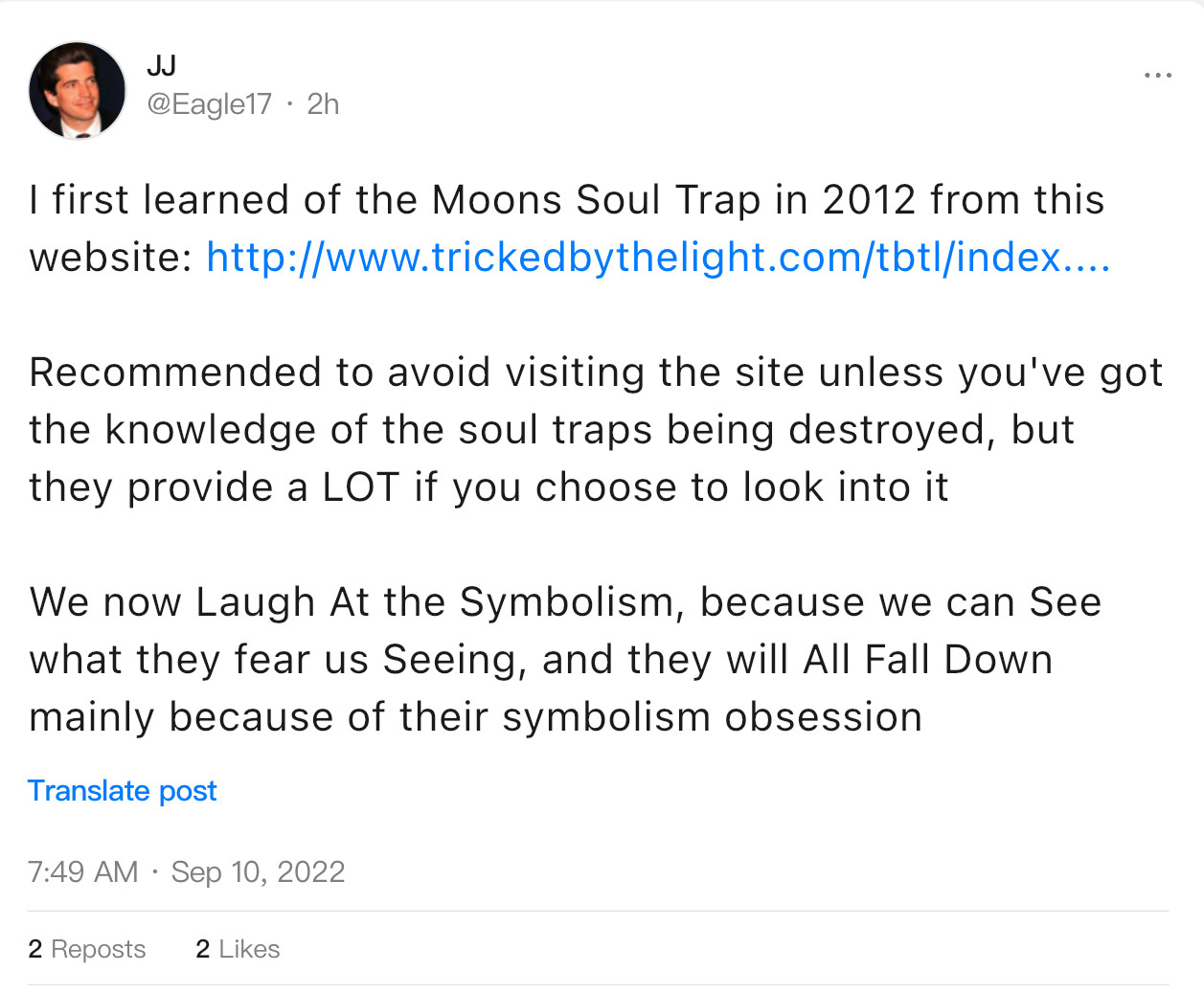
Task: Click JJ's profile avatar photo
Action: click(78, 90)
